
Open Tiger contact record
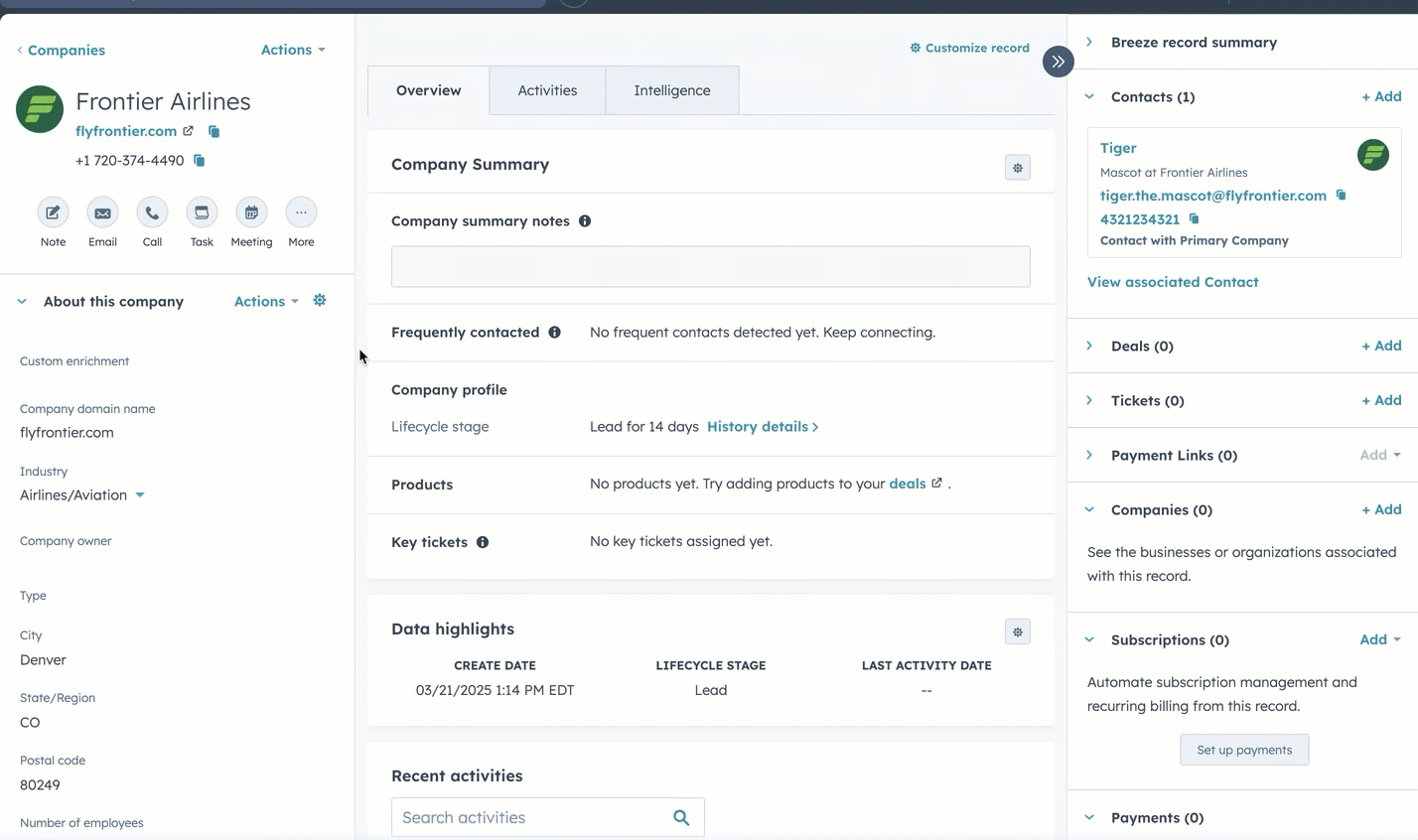click(x=1118, y=148)
